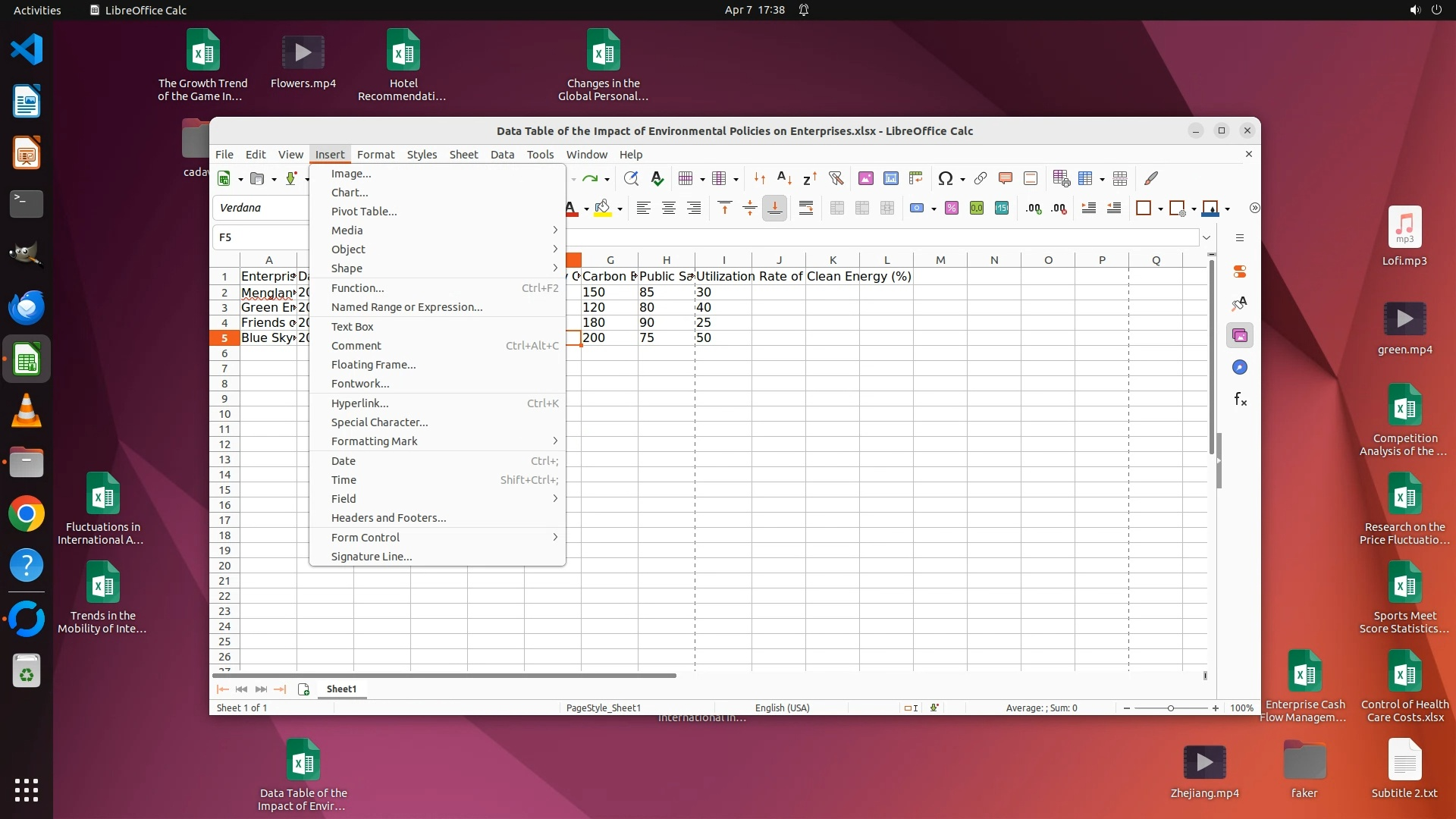Click the Sheet1 tab
Screen dimensions: 1456x819
click(x=341, y=689)
